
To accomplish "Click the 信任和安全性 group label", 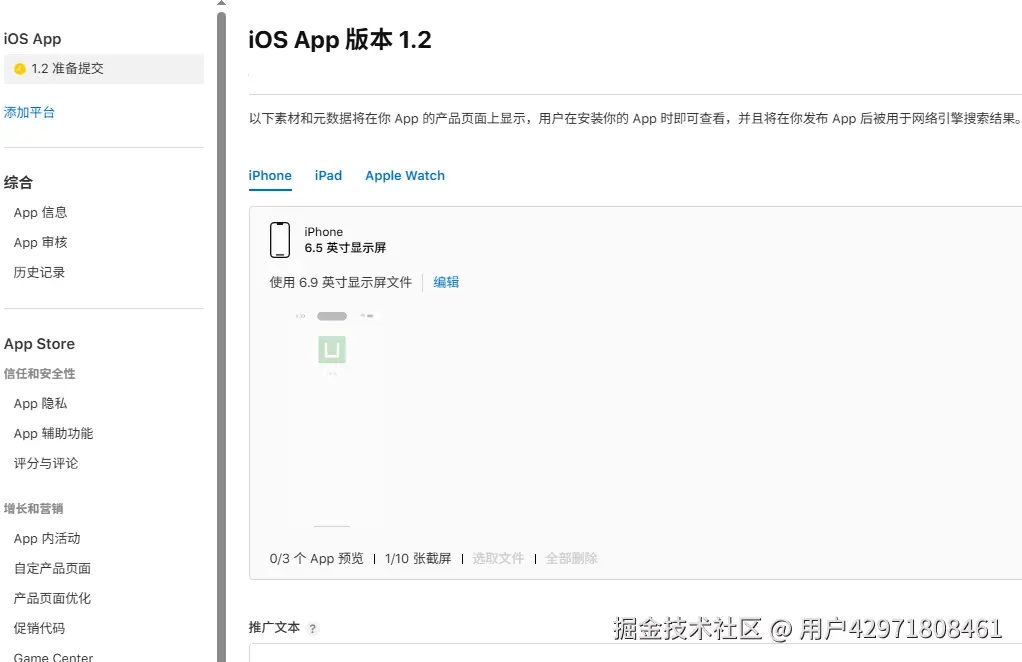I will click(40, 373).
